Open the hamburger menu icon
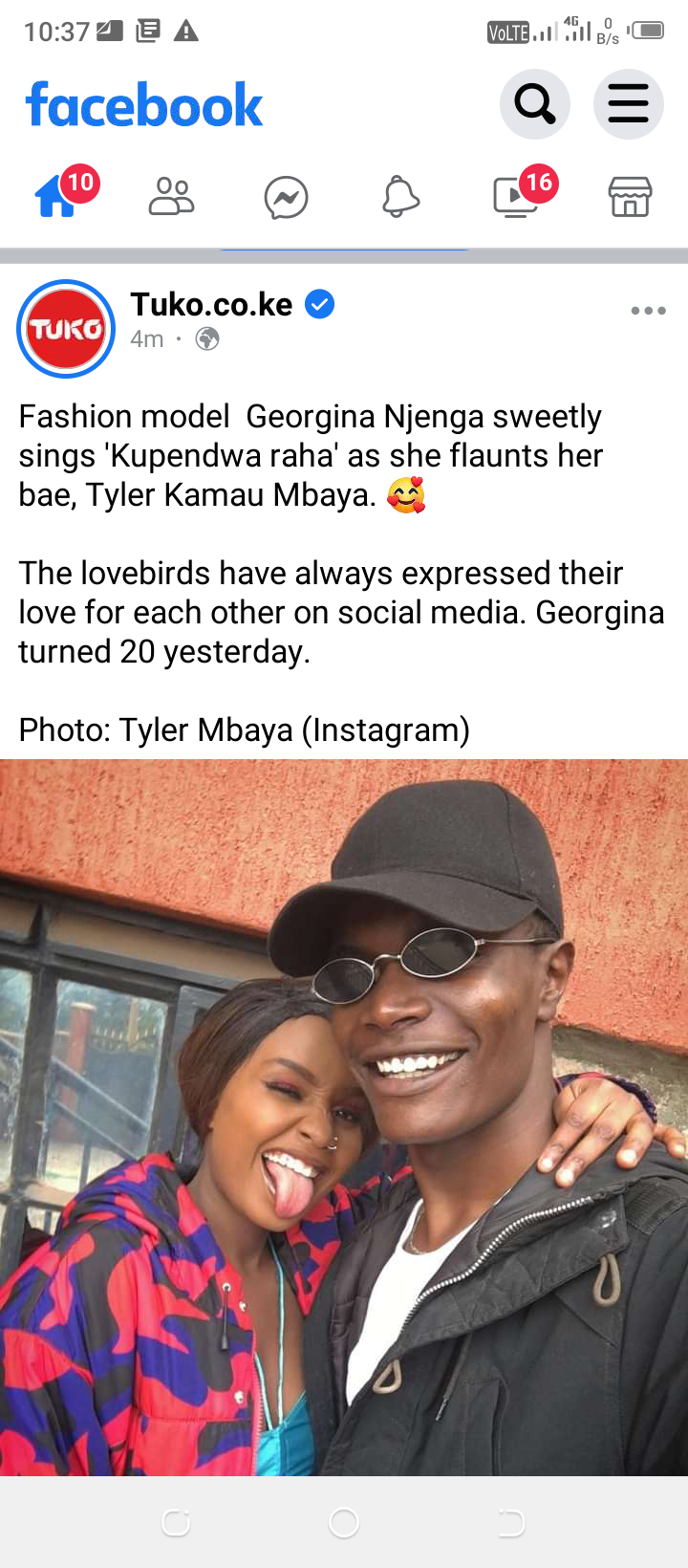Image resolution: width=688 pixels, height=1568 pixels. (x=629, y=104)
